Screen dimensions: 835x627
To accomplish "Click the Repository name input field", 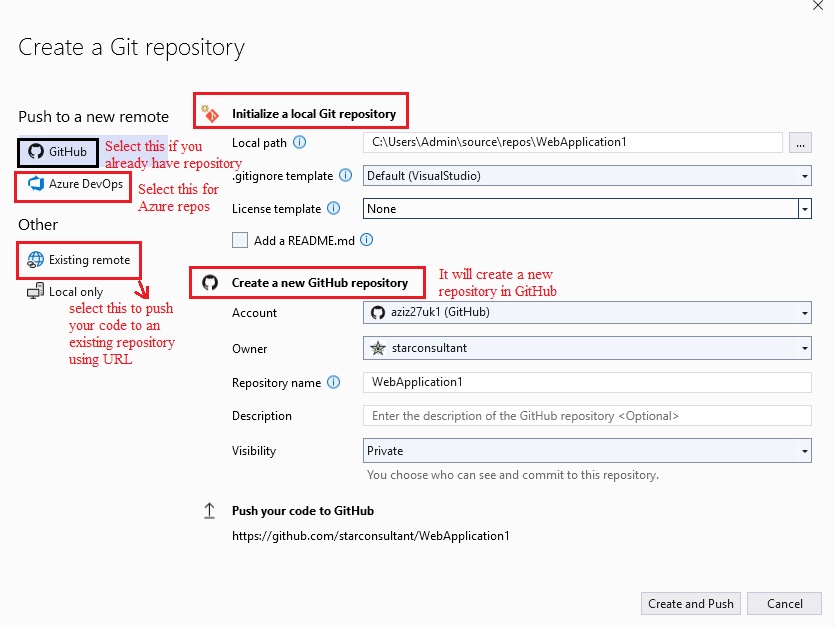I will coord(587,382).
